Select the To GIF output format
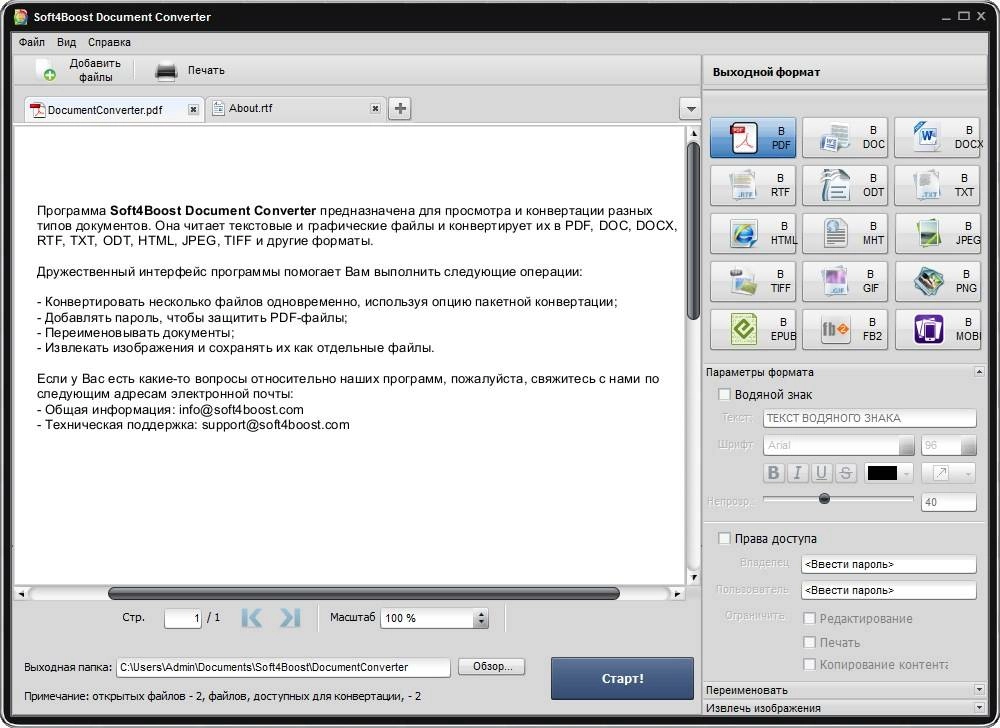Viewport: 1000px width, 728px height. [x=845, y=281]
